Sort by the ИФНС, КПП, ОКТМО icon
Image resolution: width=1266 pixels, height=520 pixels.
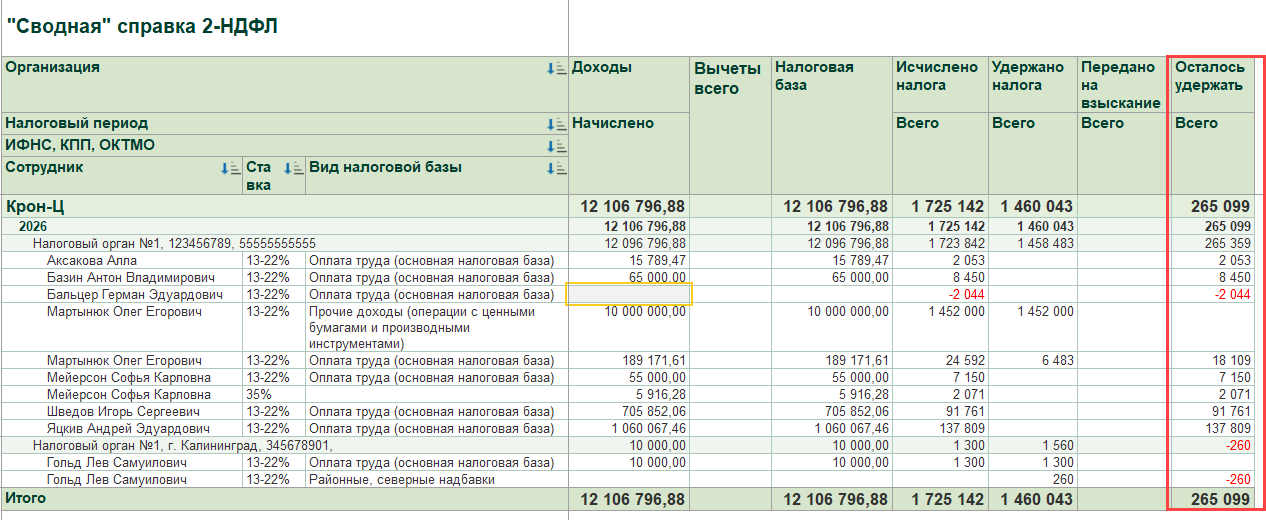click(x=557, y=146)
